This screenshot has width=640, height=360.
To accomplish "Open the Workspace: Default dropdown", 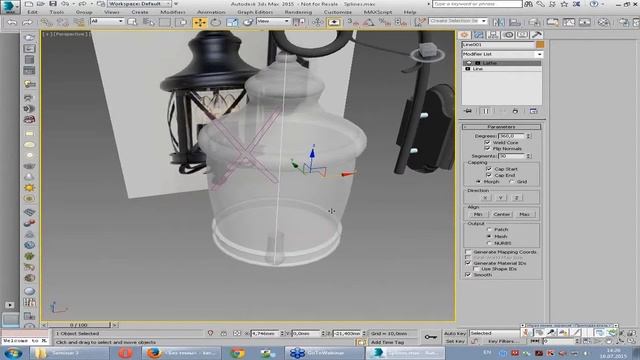I will tap(140, 4).
